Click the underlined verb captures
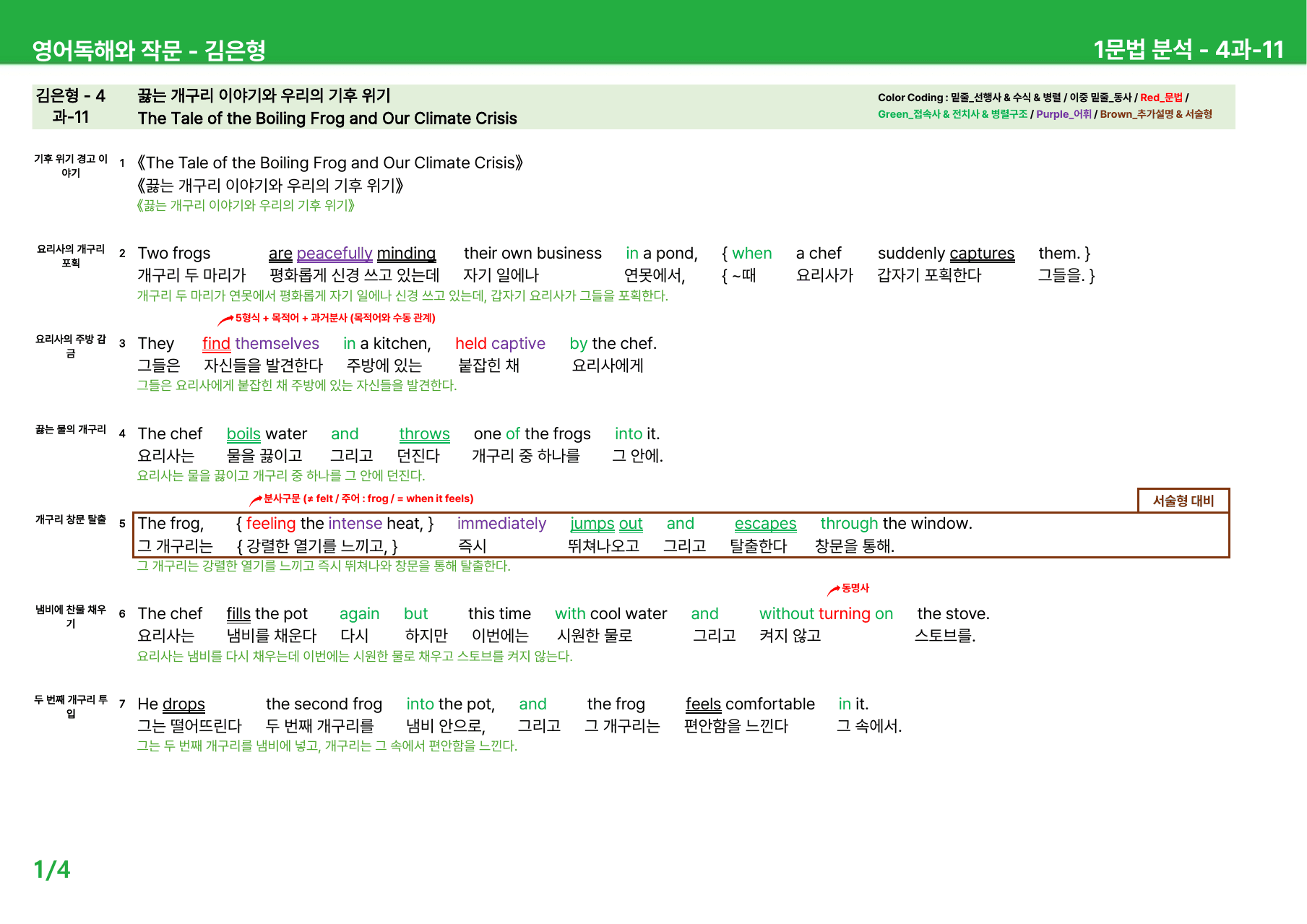Screen dimensions: 1307x924 982,254
